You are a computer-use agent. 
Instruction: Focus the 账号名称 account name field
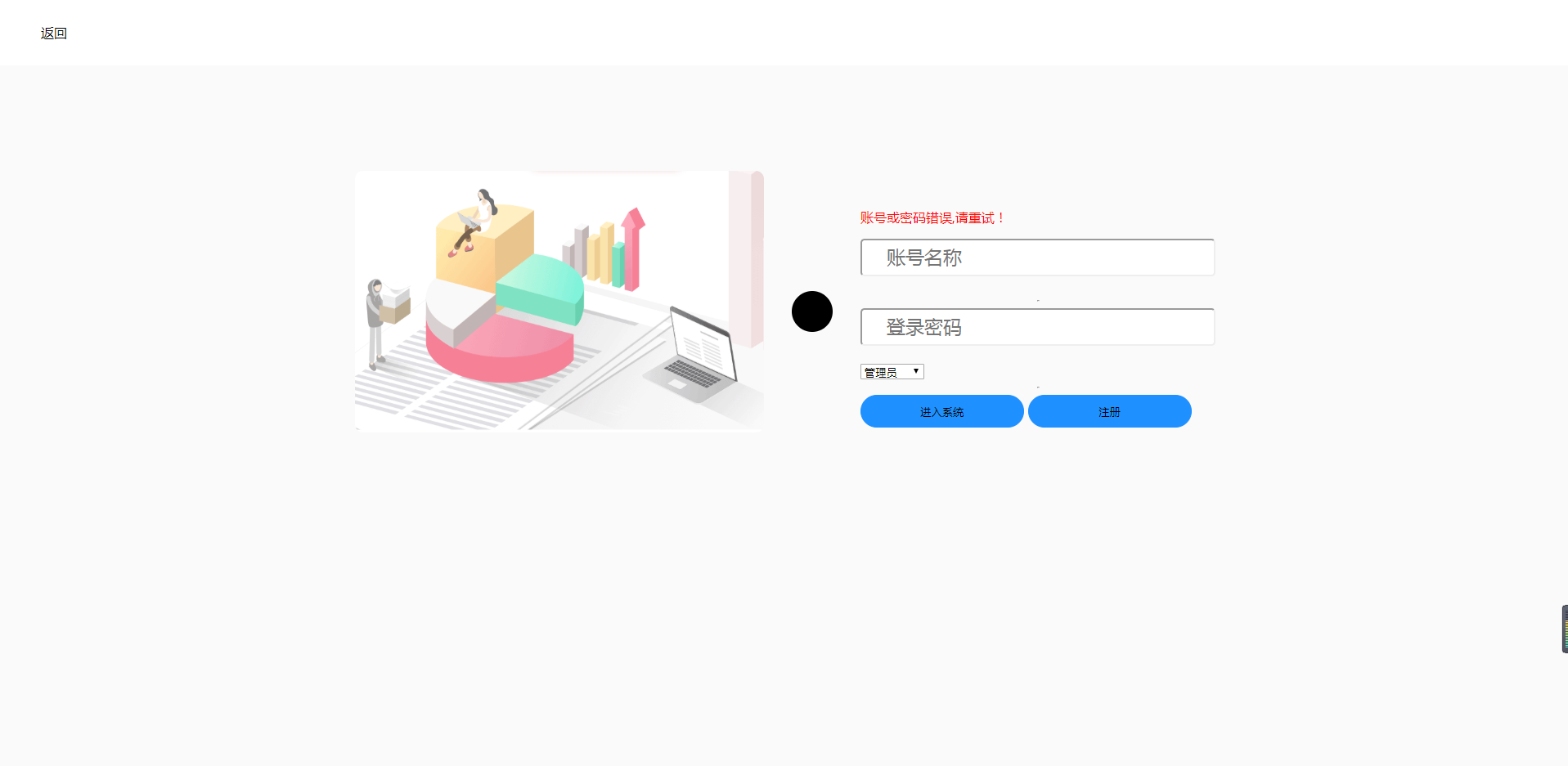tap(1037, 258)
